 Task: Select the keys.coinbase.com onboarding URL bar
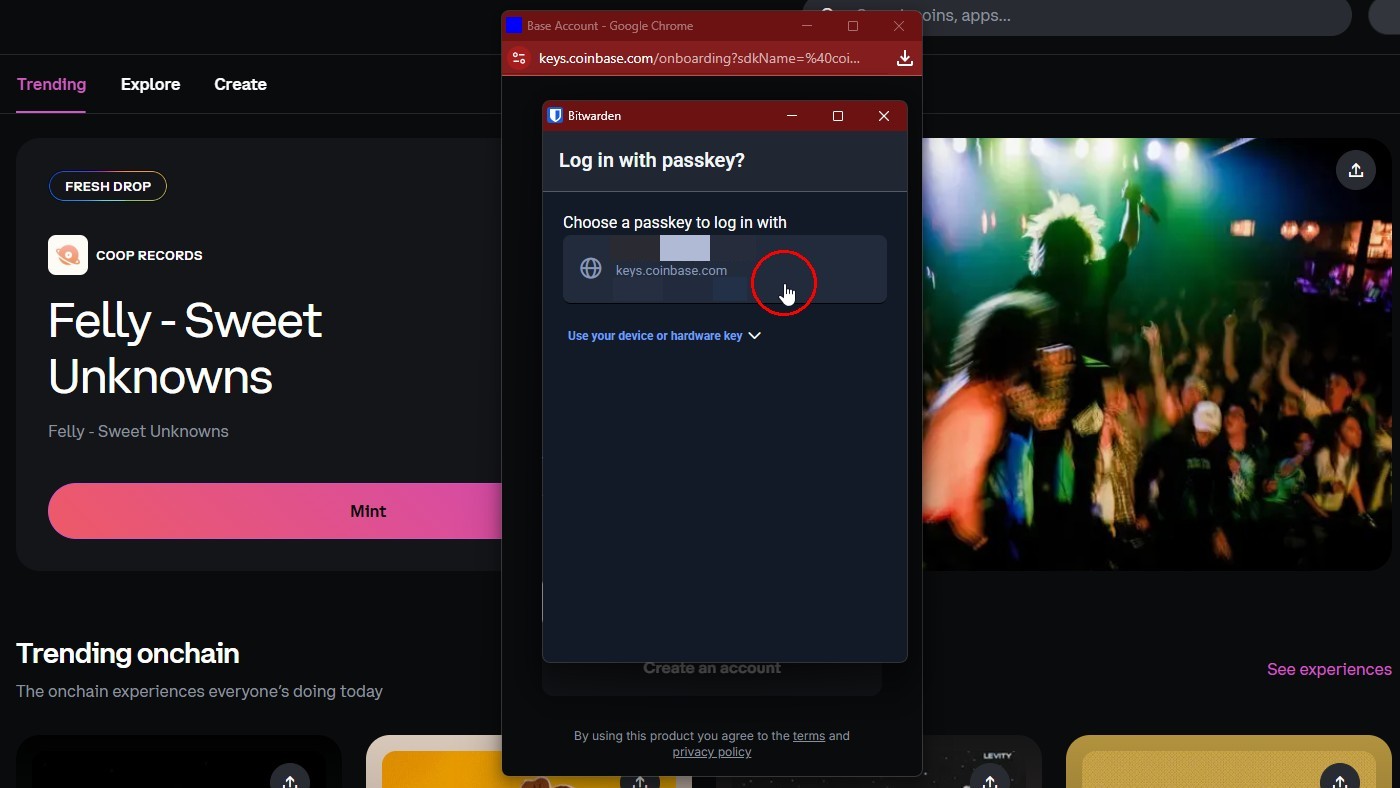(699, 58)
